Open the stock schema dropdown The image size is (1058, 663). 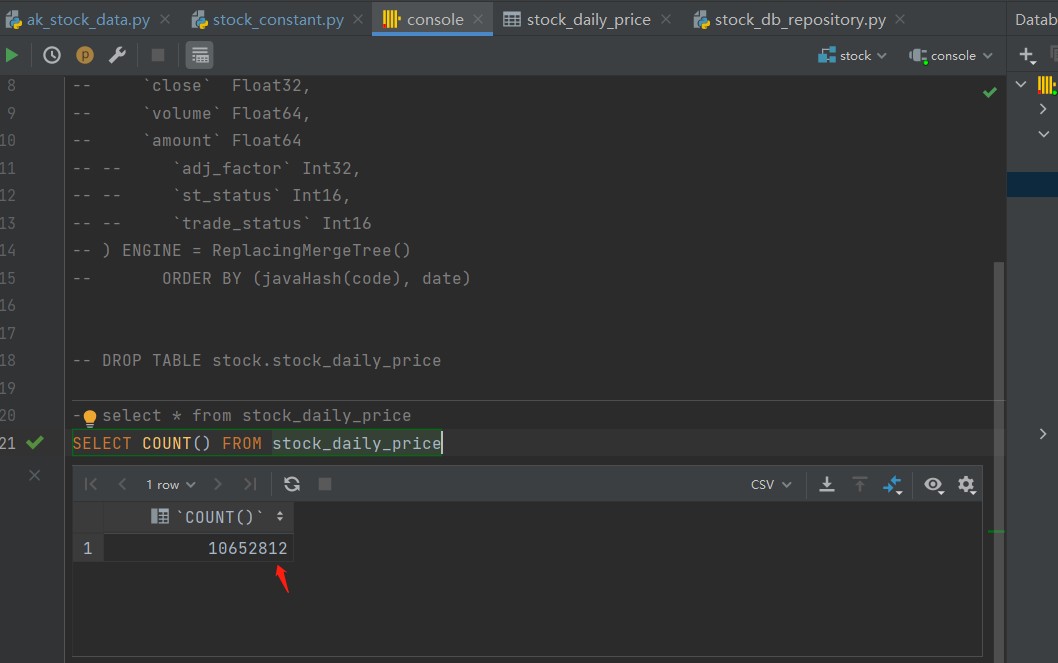tap(852, 56)
